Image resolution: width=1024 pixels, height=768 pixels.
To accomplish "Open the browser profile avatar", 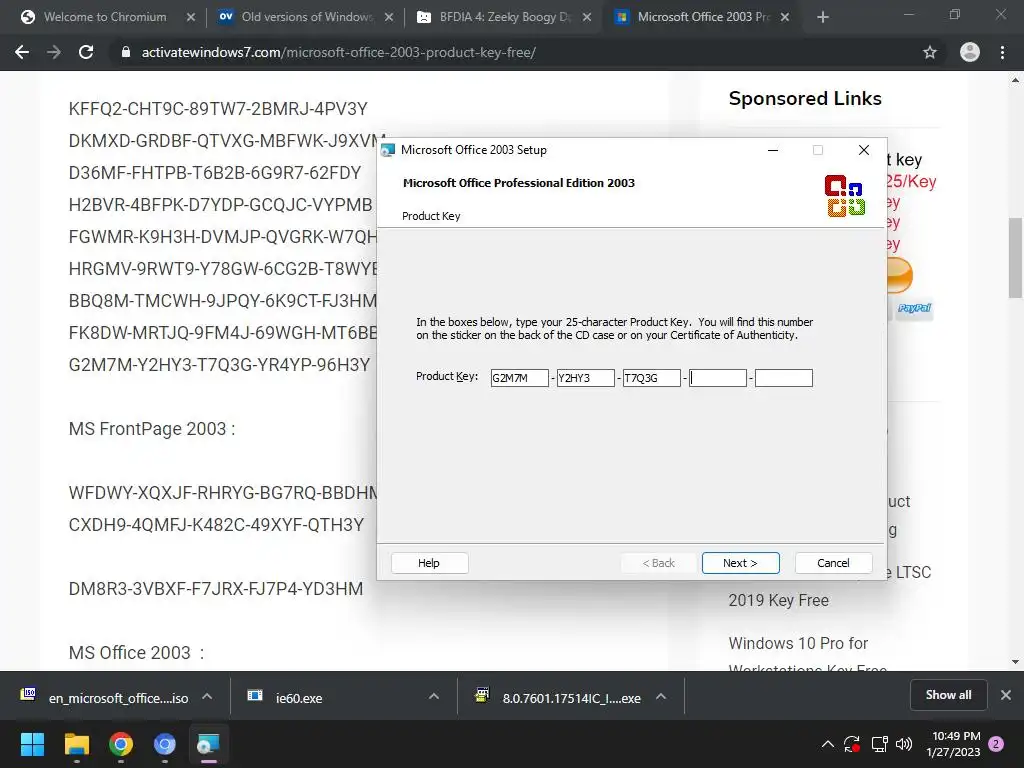I will tap(970, 52).
